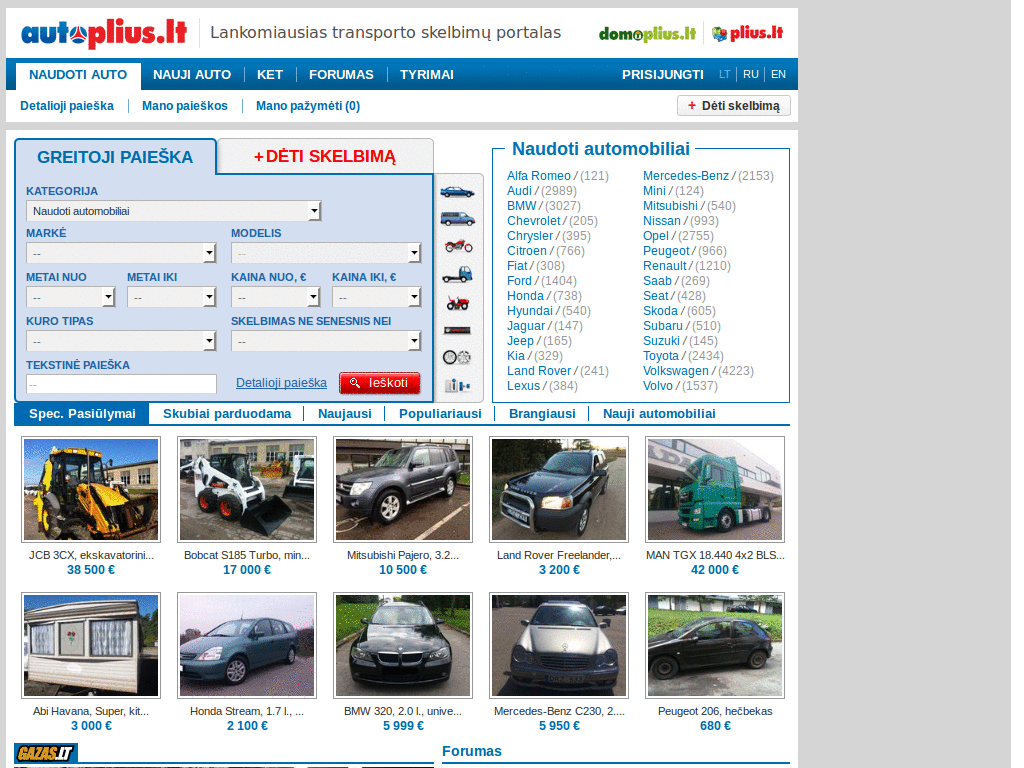Click the red Ieškoti search button
1024x768 pixels.
[x=379, y=383]
